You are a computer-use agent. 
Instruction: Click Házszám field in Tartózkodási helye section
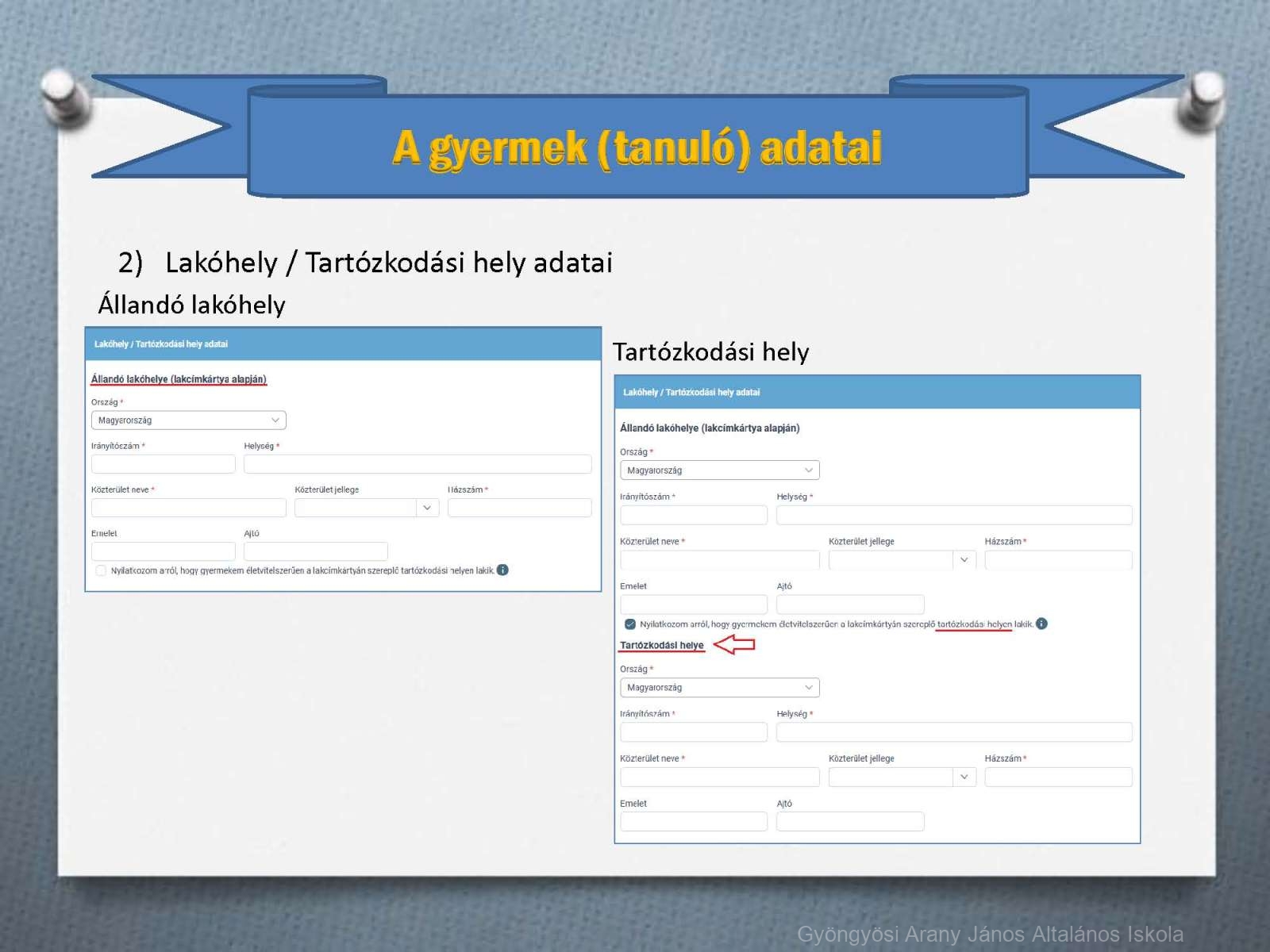pyautogui.click(x=1057, y=777)
